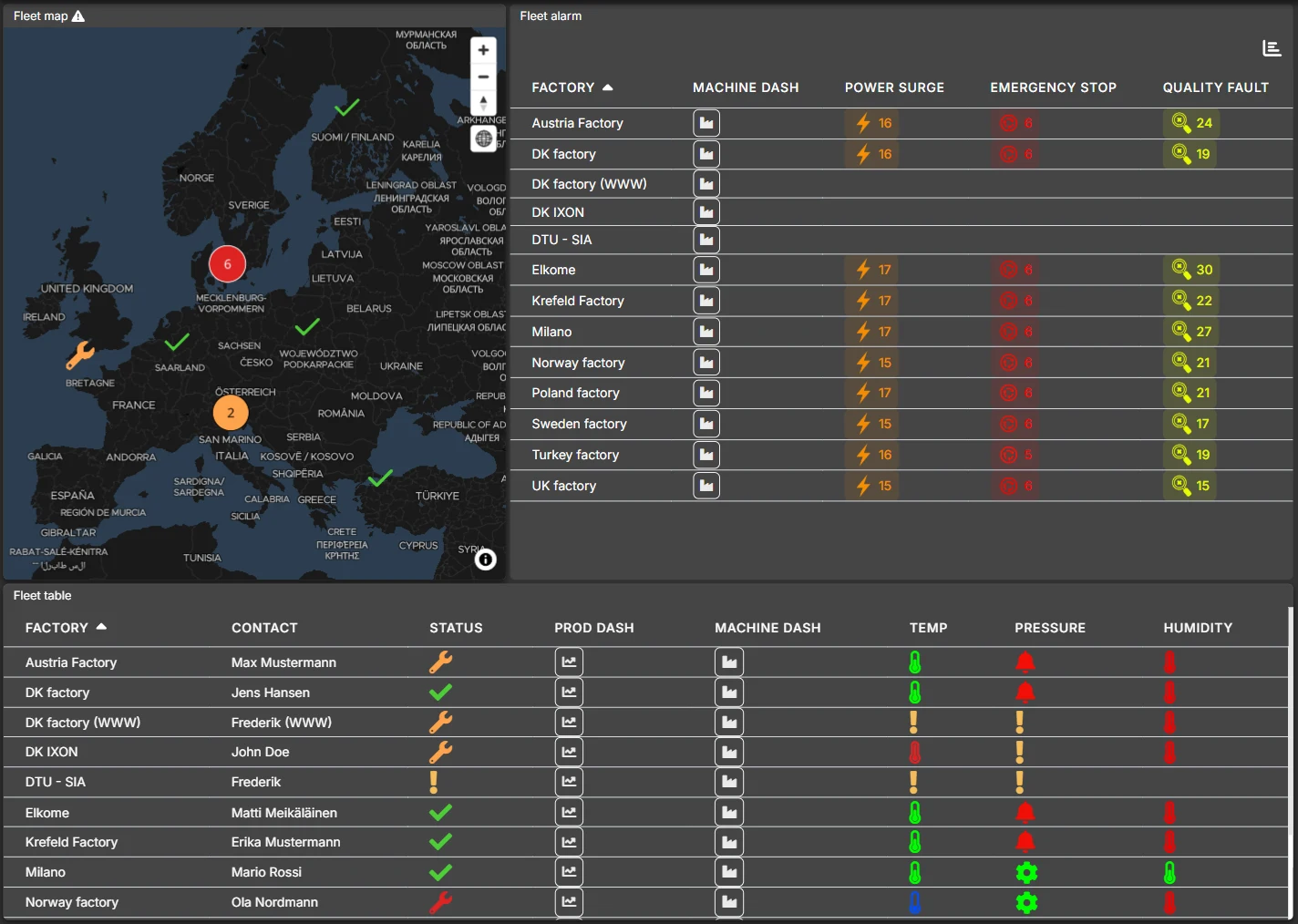Sort Fleet table by STATUS column
1298x924 pixels.
click(456, 628)
